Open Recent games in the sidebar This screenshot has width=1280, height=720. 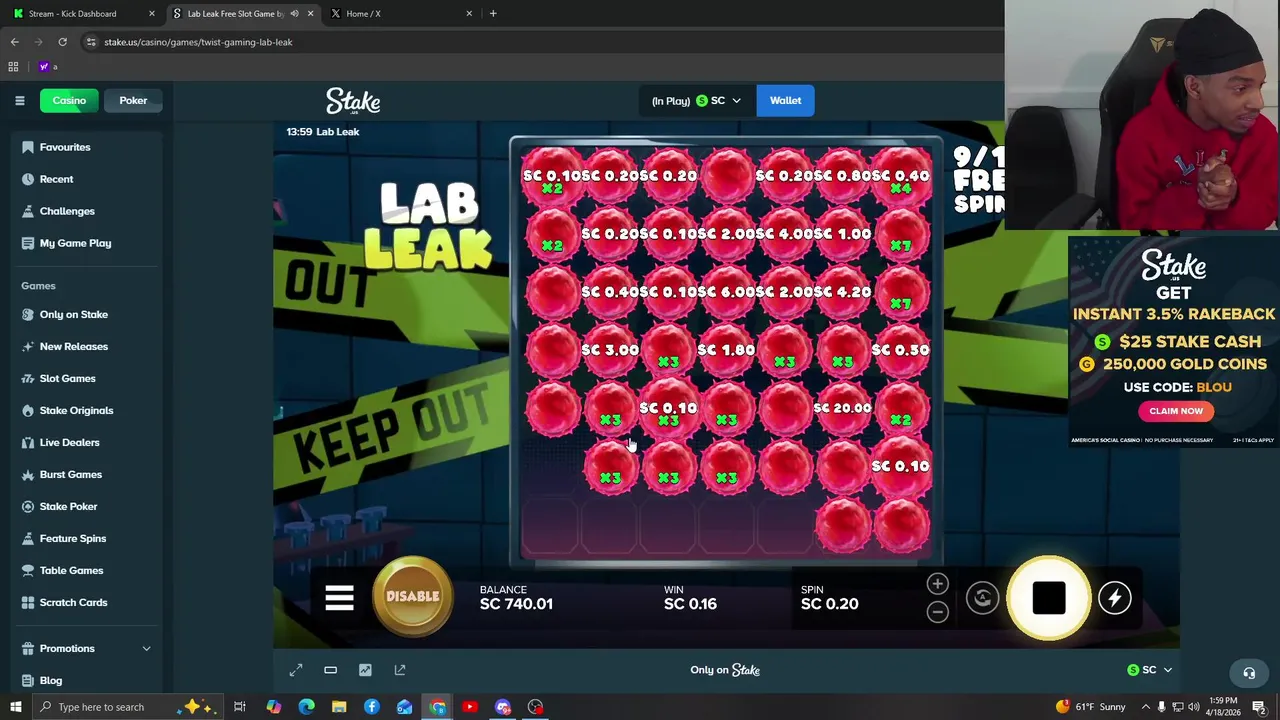pyautogui.click(x=56, y=179)
